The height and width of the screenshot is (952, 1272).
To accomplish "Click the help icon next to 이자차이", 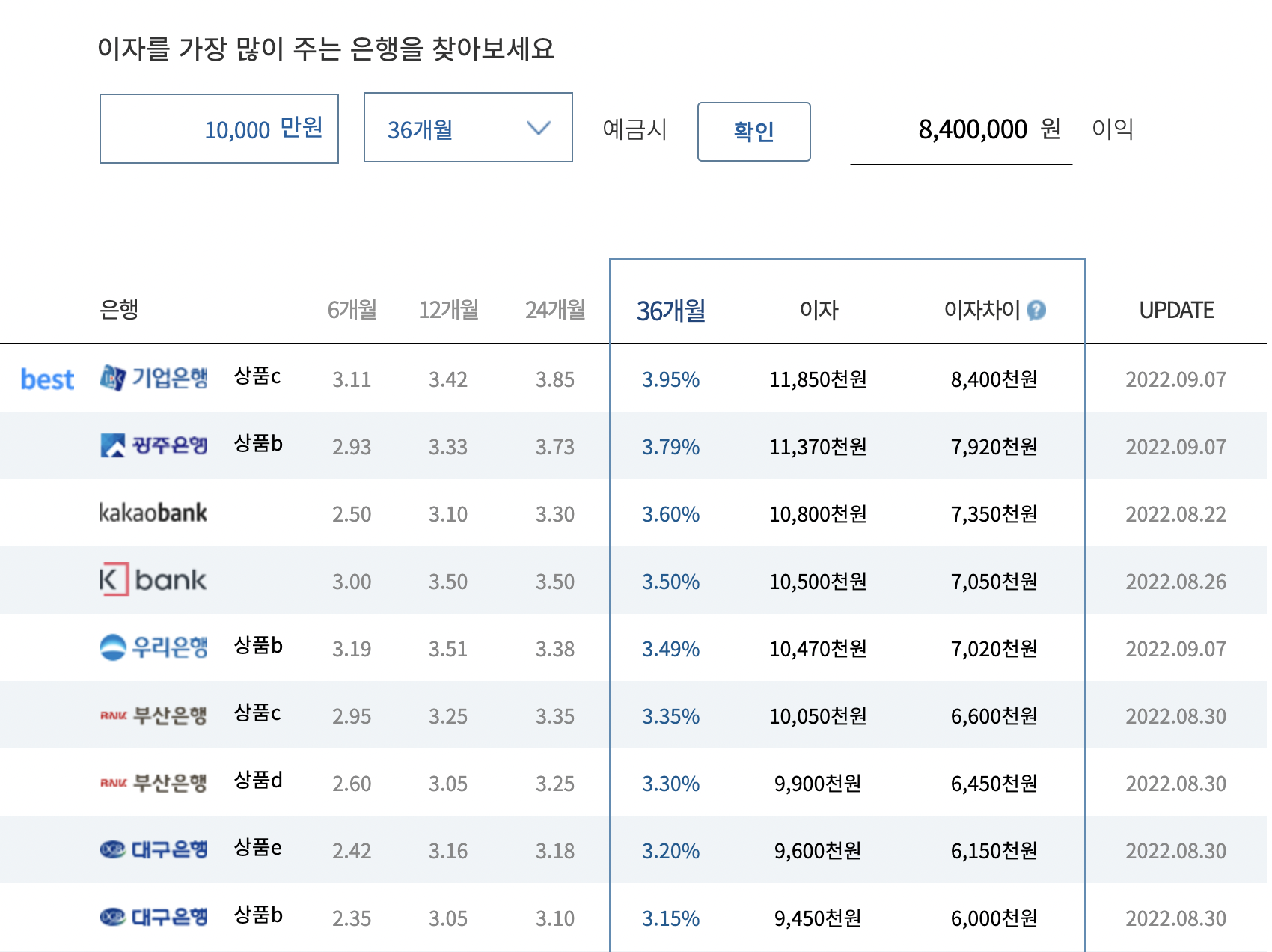I will coord(1036,310).
